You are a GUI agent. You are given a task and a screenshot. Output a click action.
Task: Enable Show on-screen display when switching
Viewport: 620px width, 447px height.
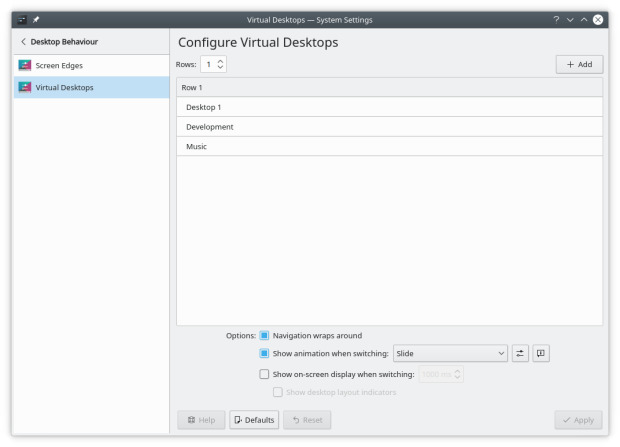(x=265, y=374)
